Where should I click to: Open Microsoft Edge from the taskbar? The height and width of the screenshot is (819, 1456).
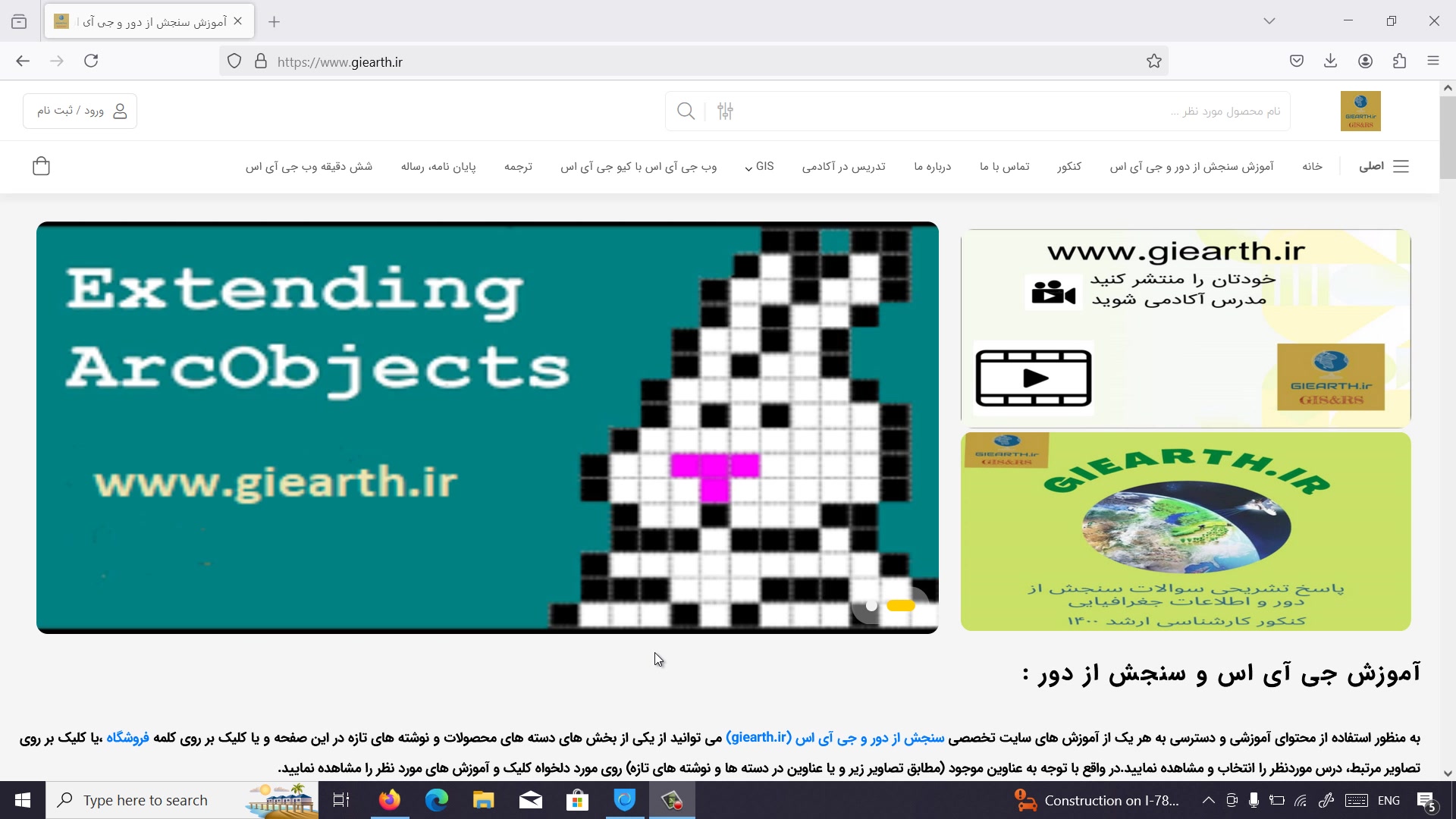[437, 800]
